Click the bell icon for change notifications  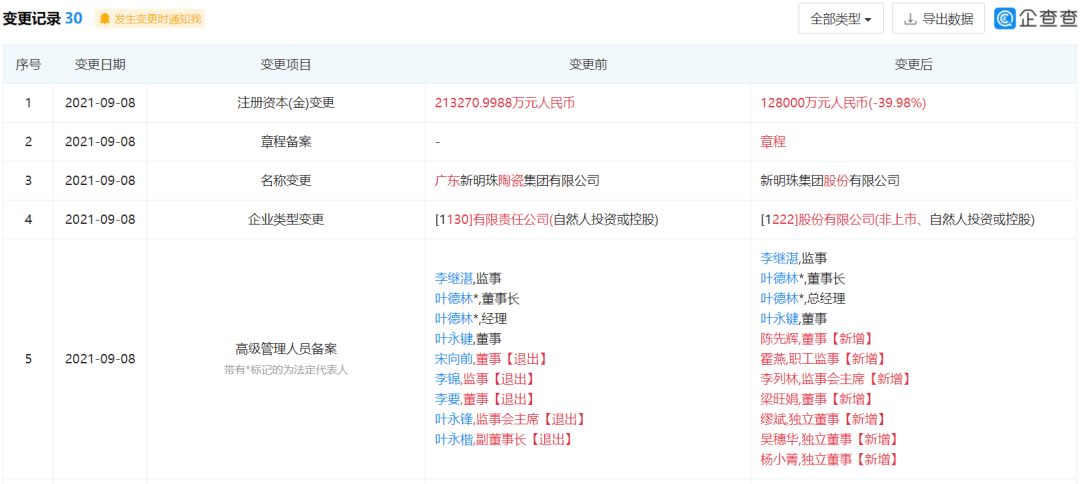click(x=105, y=19)
